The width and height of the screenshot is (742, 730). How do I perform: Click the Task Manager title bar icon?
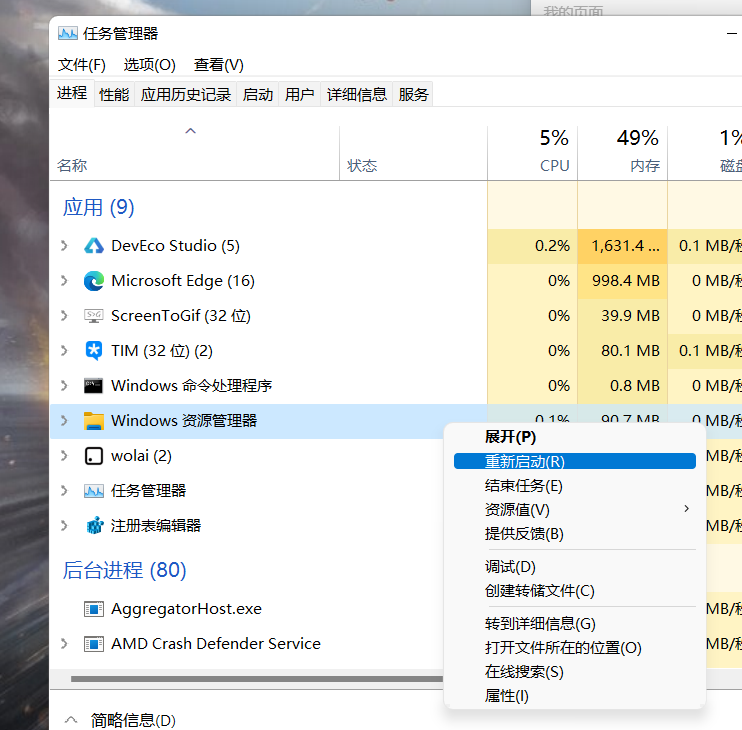tap(68, 33)
